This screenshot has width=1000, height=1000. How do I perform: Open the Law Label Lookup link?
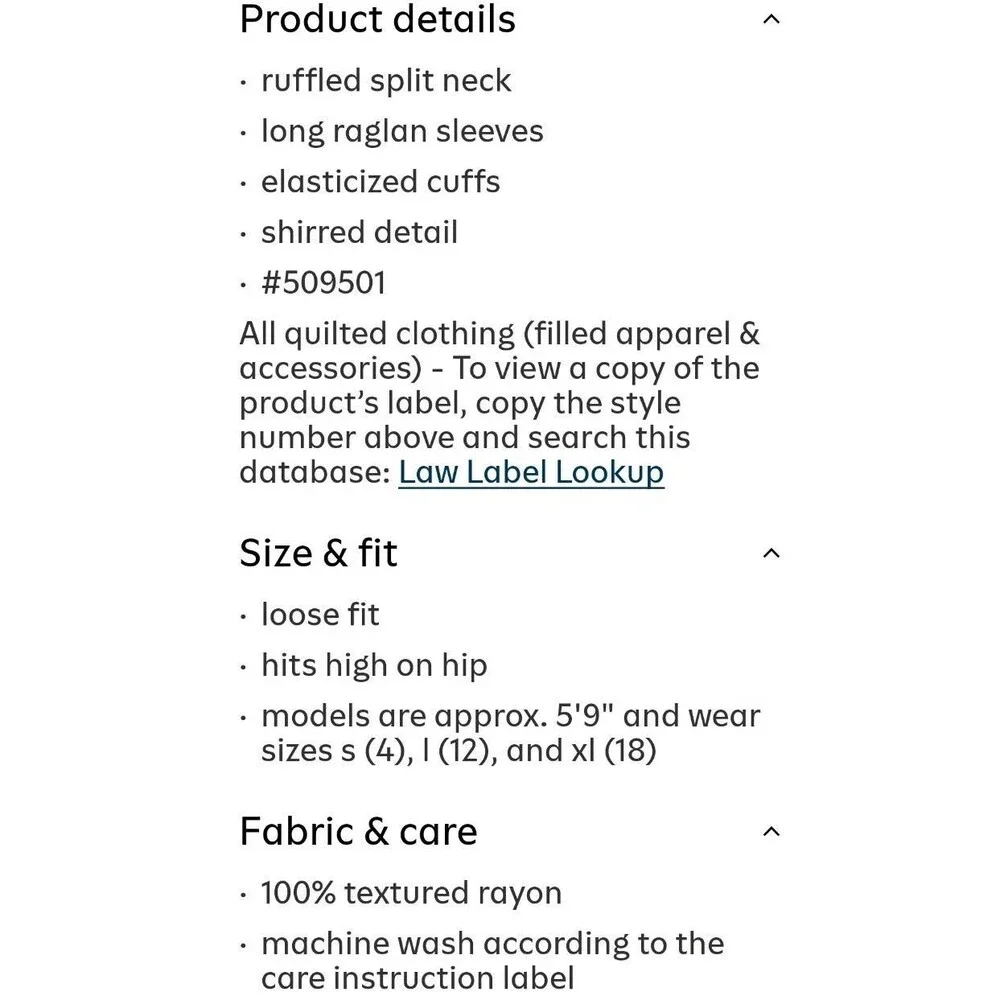(531, 471)
